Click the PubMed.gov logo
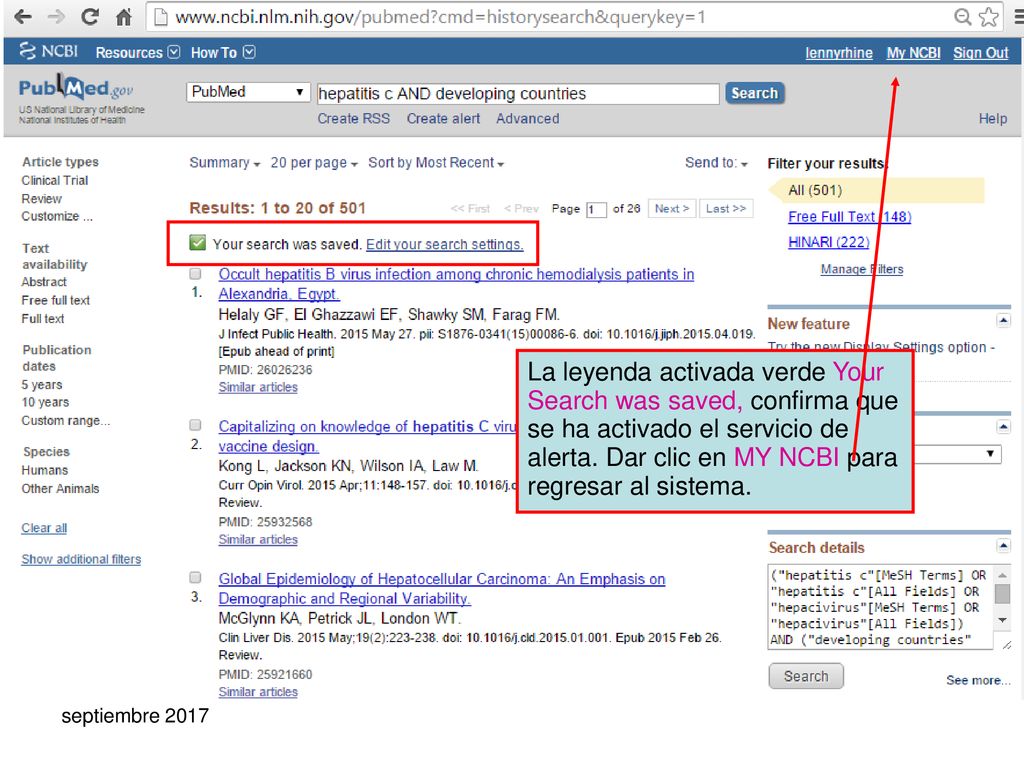 [x=76, y=88]
